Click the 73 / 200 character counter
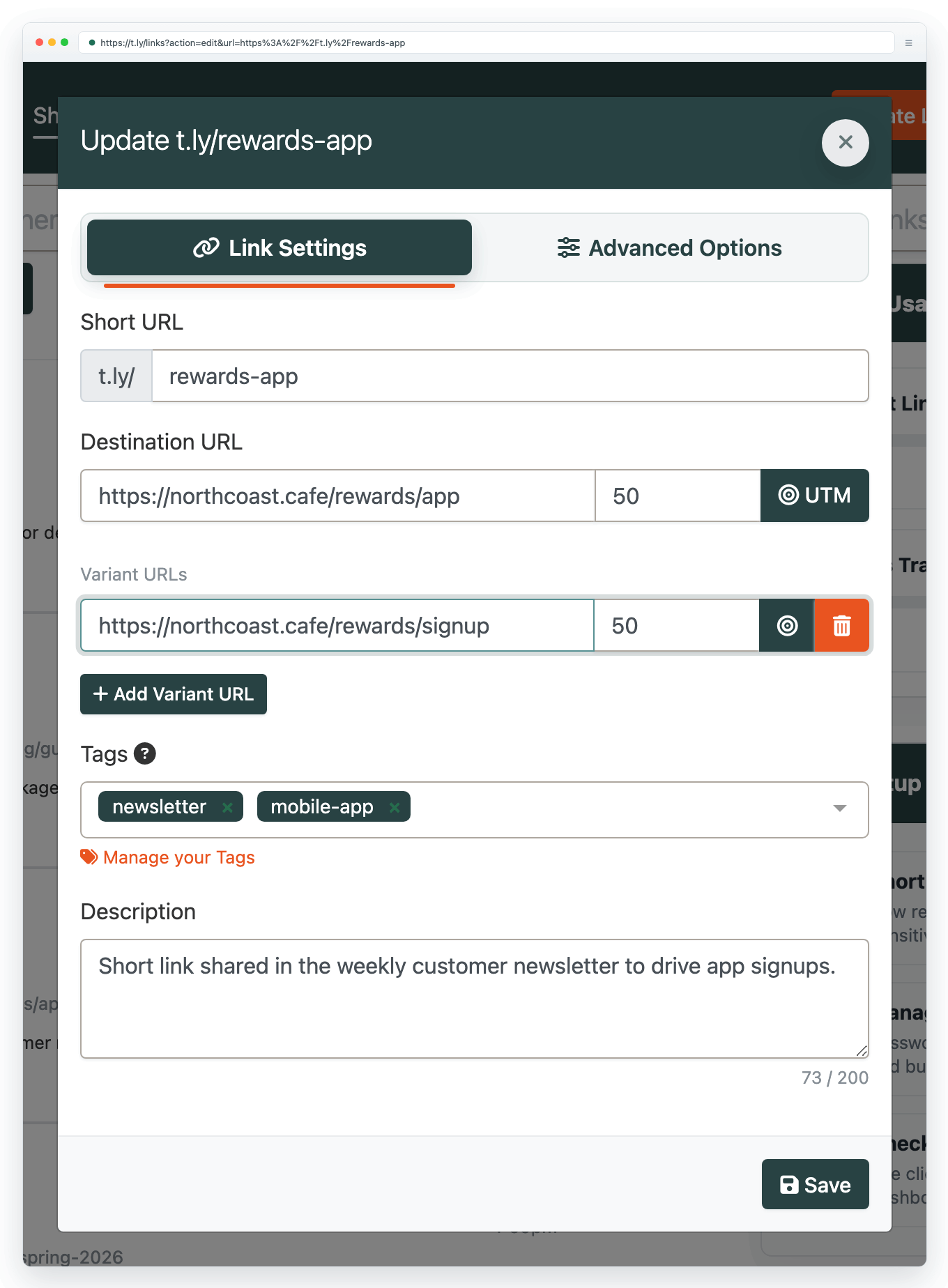This screenshot has height=1288, width=948. click(x=835, y=1078)
